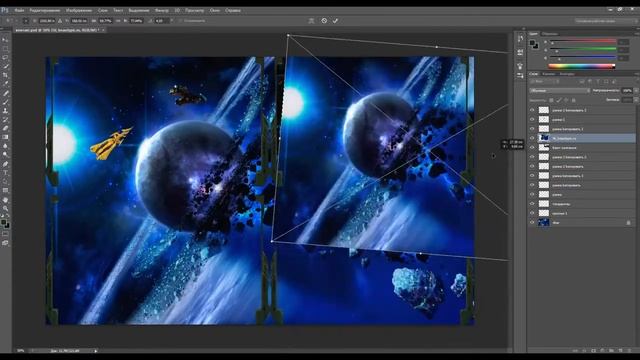Click foreground color swatch in Color panel
The width and height of the screenshot is (640, 360).
click(x=533, y=43)
